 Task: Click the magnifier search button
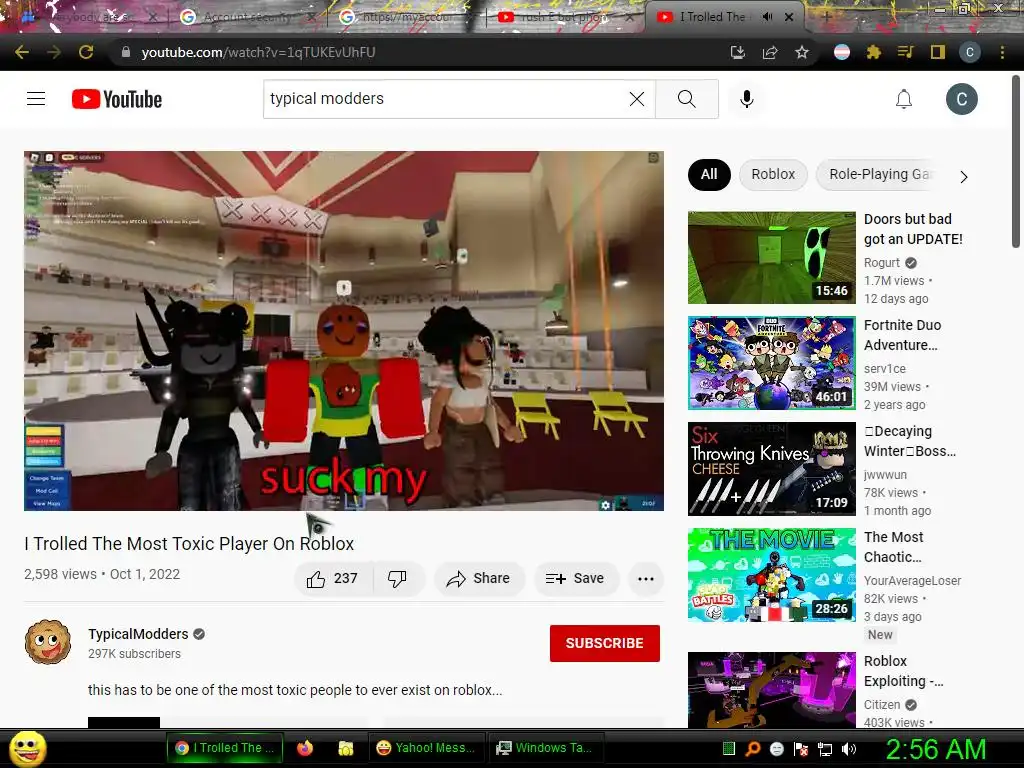tap(686, 99)
